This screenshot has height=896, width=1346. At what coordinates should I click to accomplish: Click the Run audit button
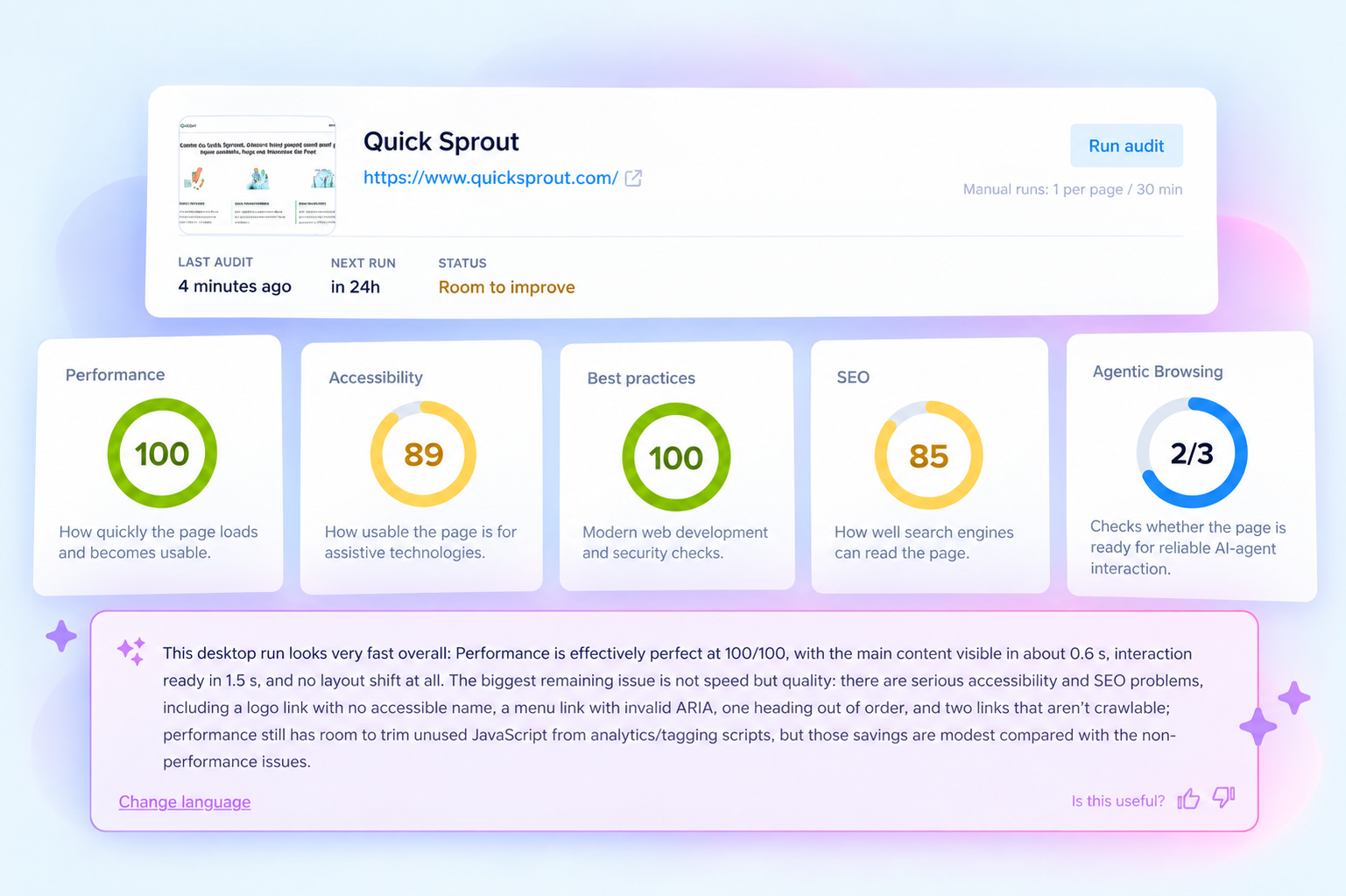(x=1126, y=145)
